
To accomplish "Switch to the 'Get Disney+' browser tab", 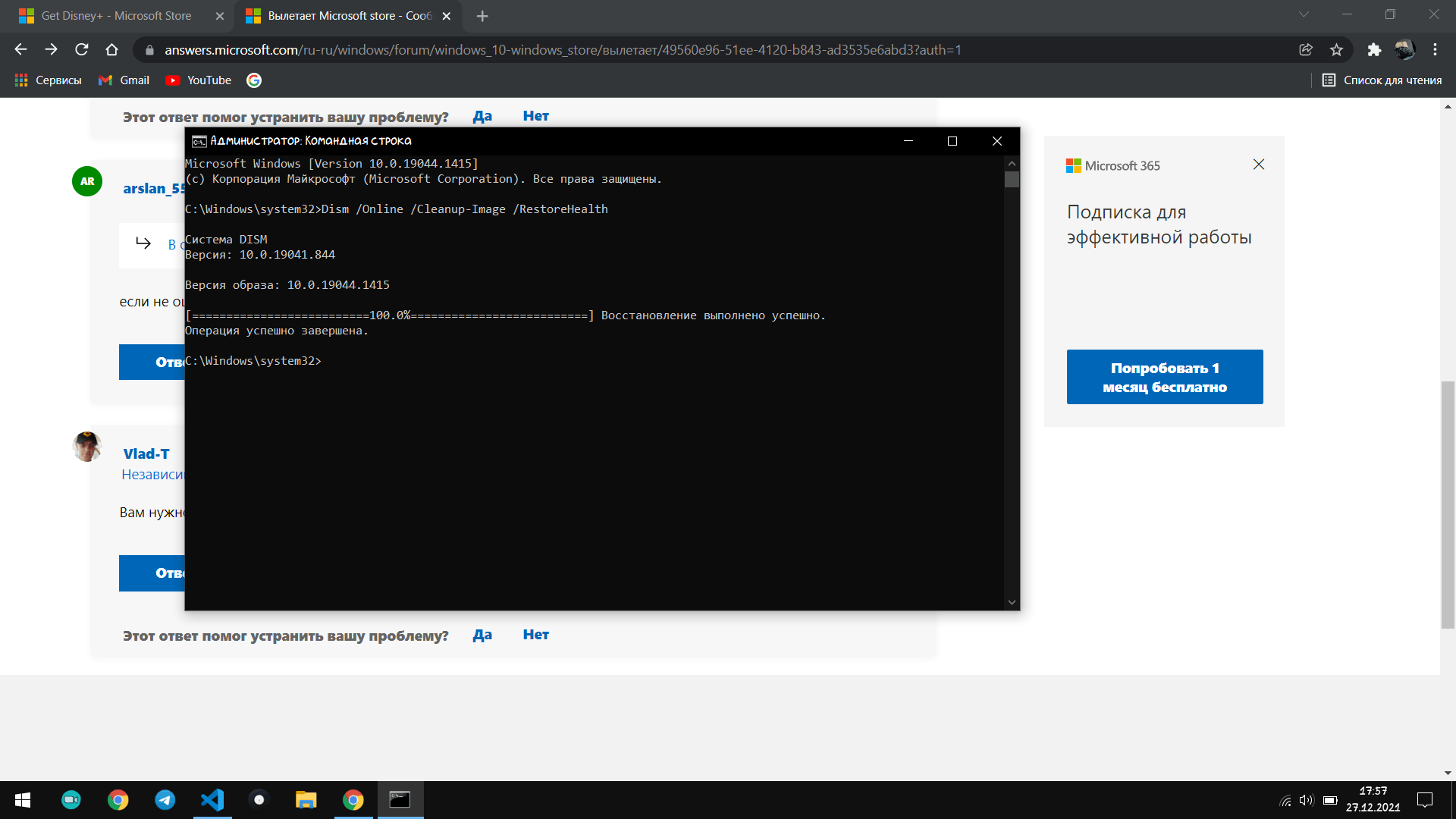I will coord(113,15).
